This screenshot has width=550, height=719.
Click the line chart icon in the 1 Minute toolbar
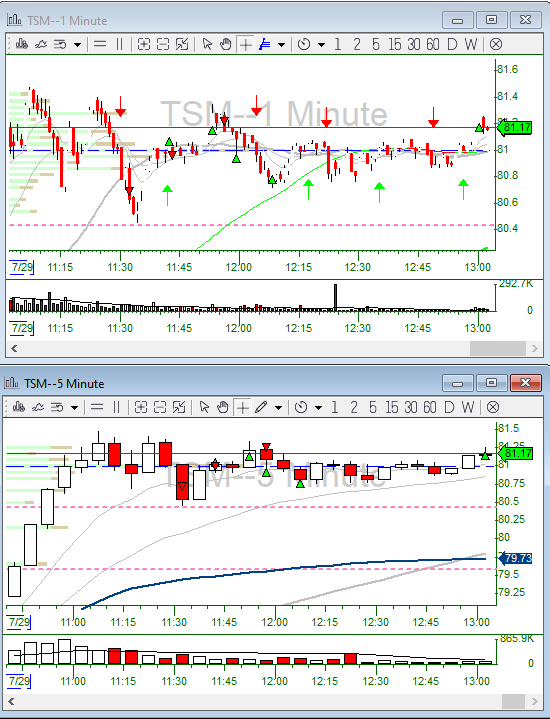point(41,44)
